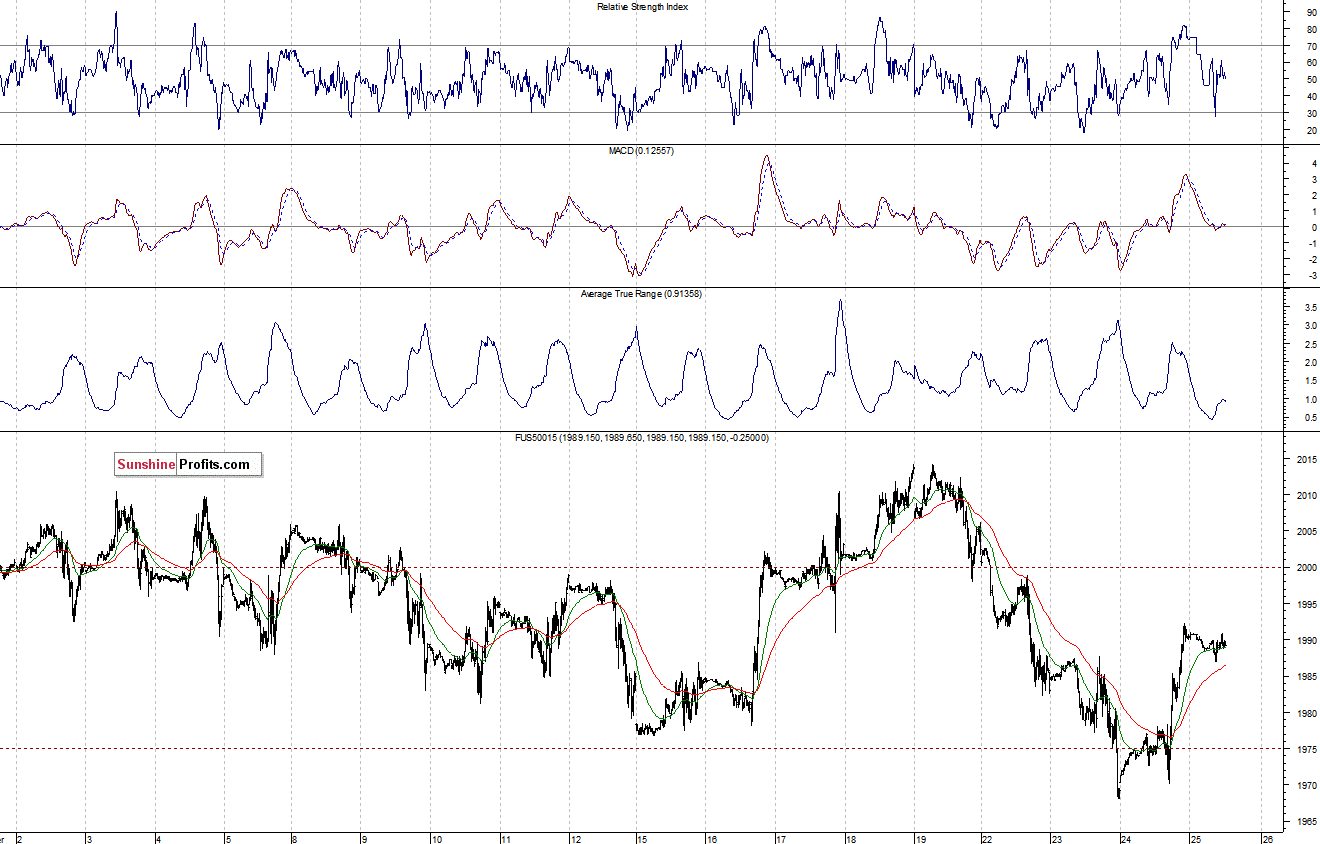1320x844 pixels.
Task: Click date label 26 on the time axis
Action: click(1266, 838)
